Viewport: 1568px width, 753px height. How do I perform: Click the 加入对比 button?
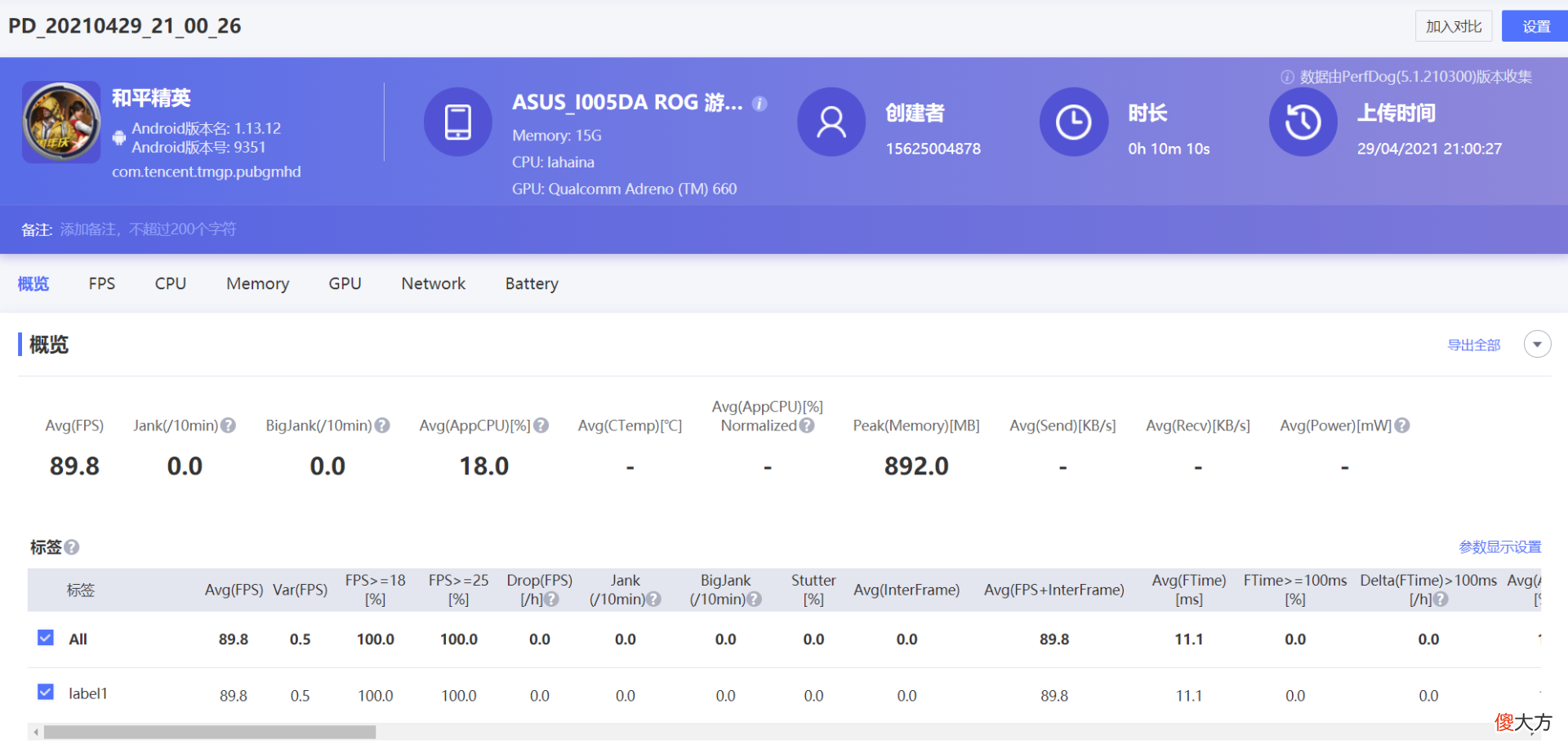(x=1454, y=26)
